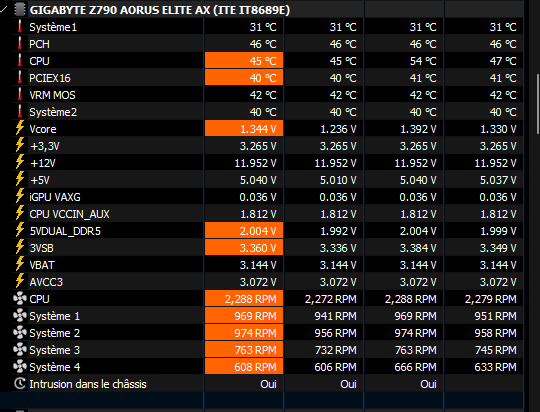Click the vertical scrollbar thumb at right edge

tap(538, 104)
